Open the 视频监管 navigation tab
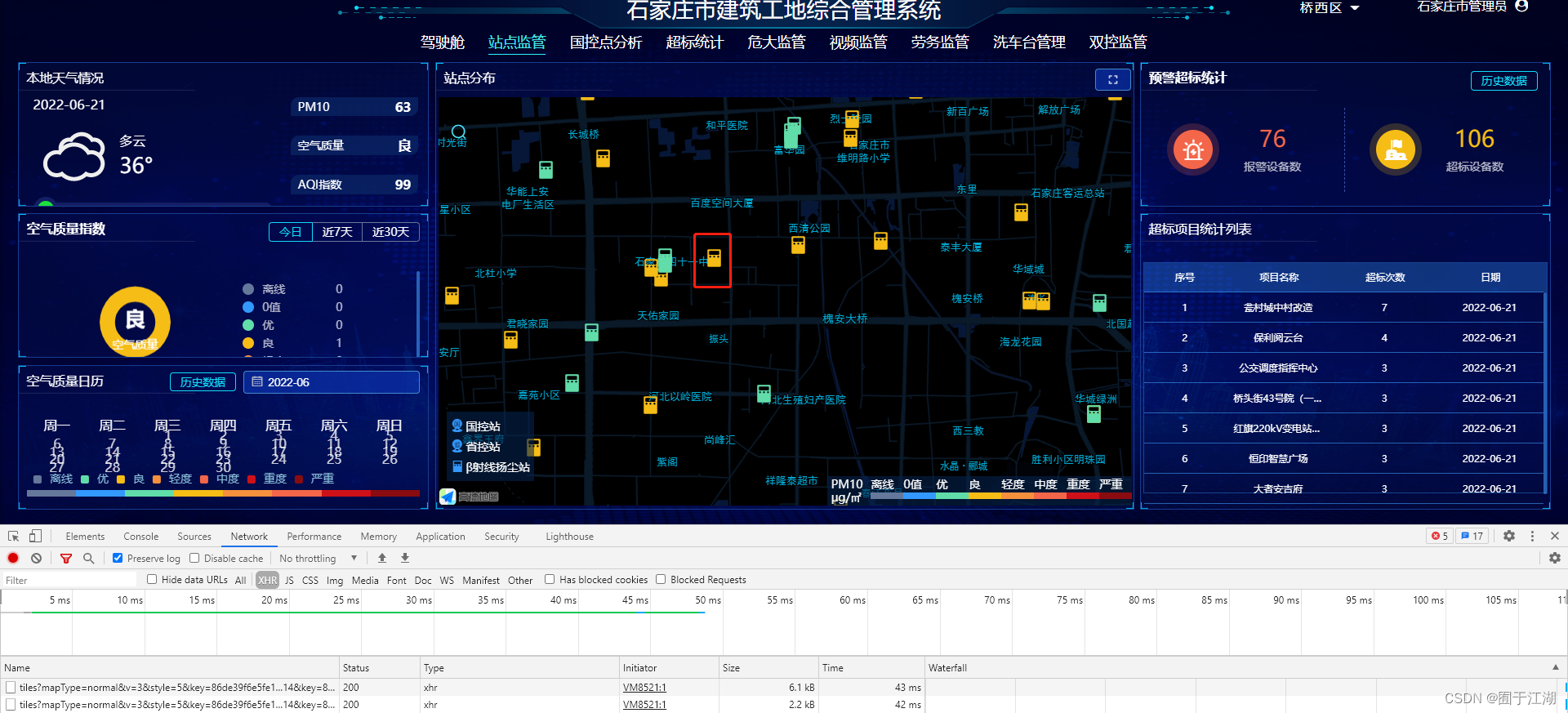 tap(858, 42)
